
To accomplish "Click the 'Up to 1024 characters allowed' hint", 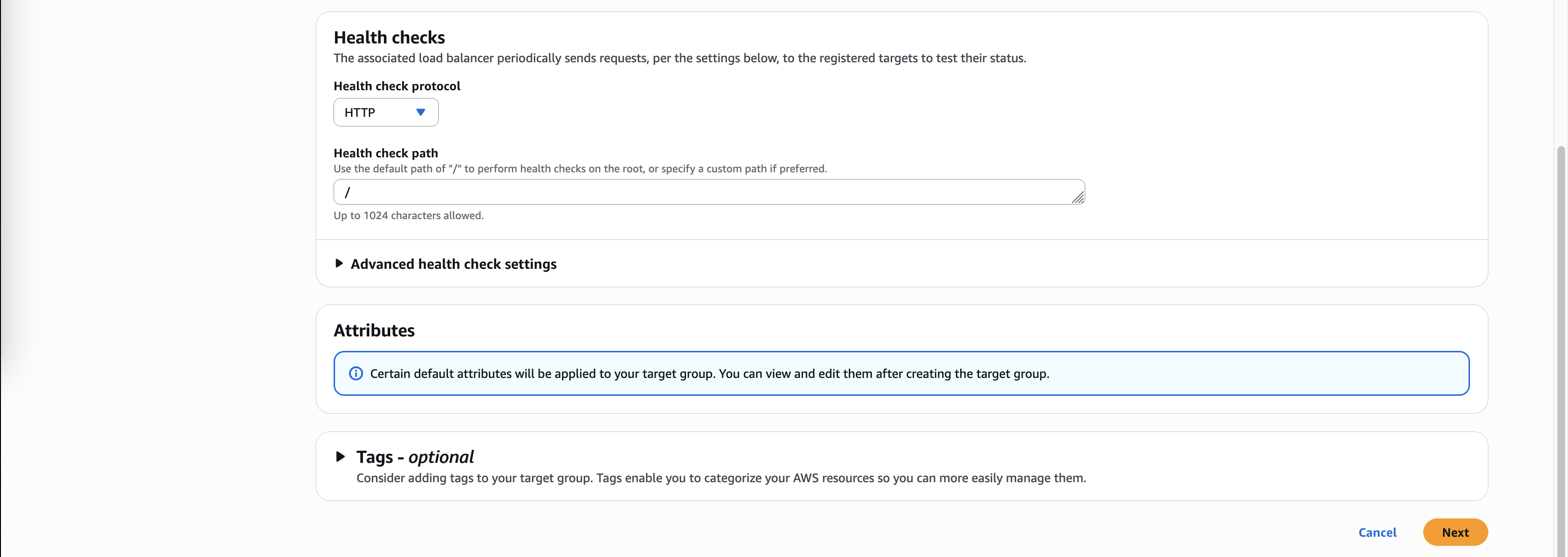I will point(408,215).
